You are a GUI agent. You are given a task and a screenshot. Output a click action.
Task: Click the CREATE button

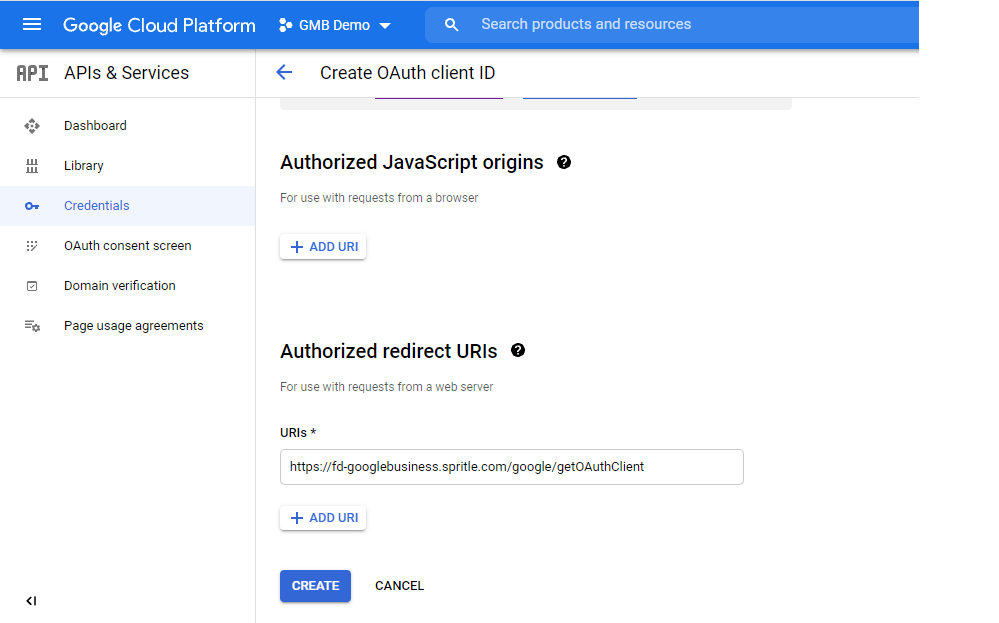tap(315, 586)
